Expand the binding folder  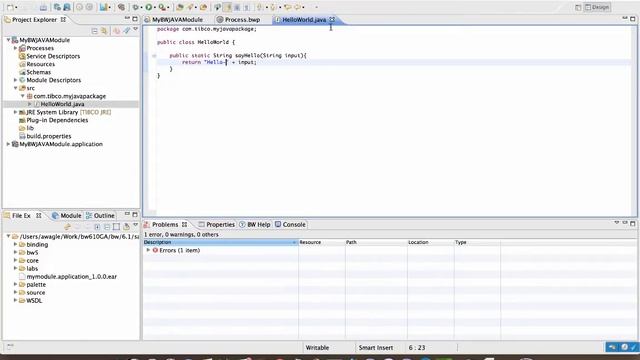coord(16,244)
